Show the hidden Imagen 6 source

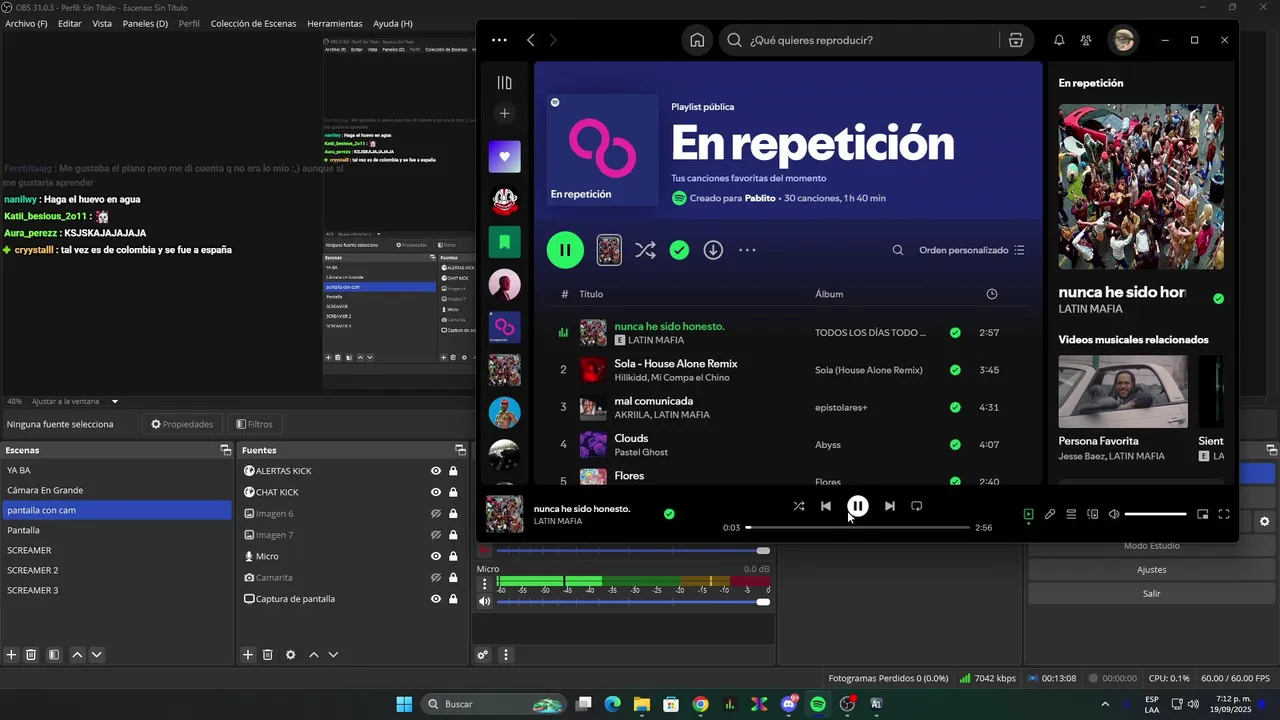pos(436,514)
